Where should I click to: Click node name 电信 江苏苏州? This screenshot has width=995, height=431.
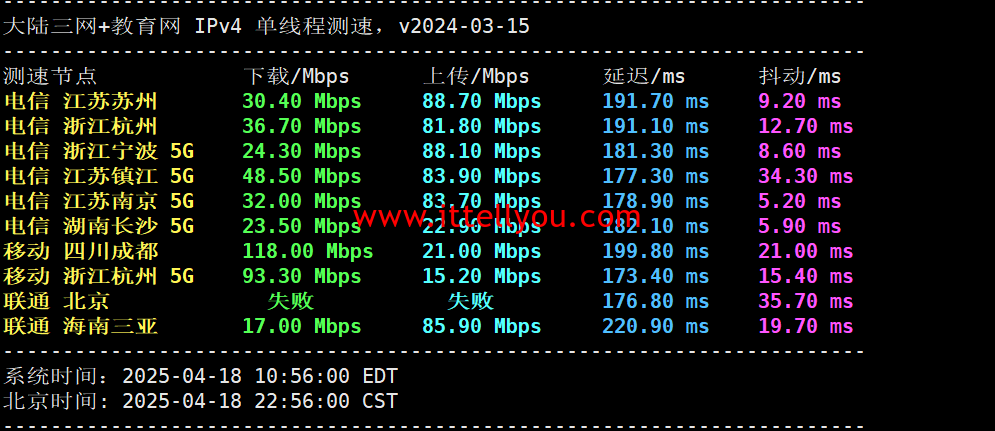[x=81, y=102]
